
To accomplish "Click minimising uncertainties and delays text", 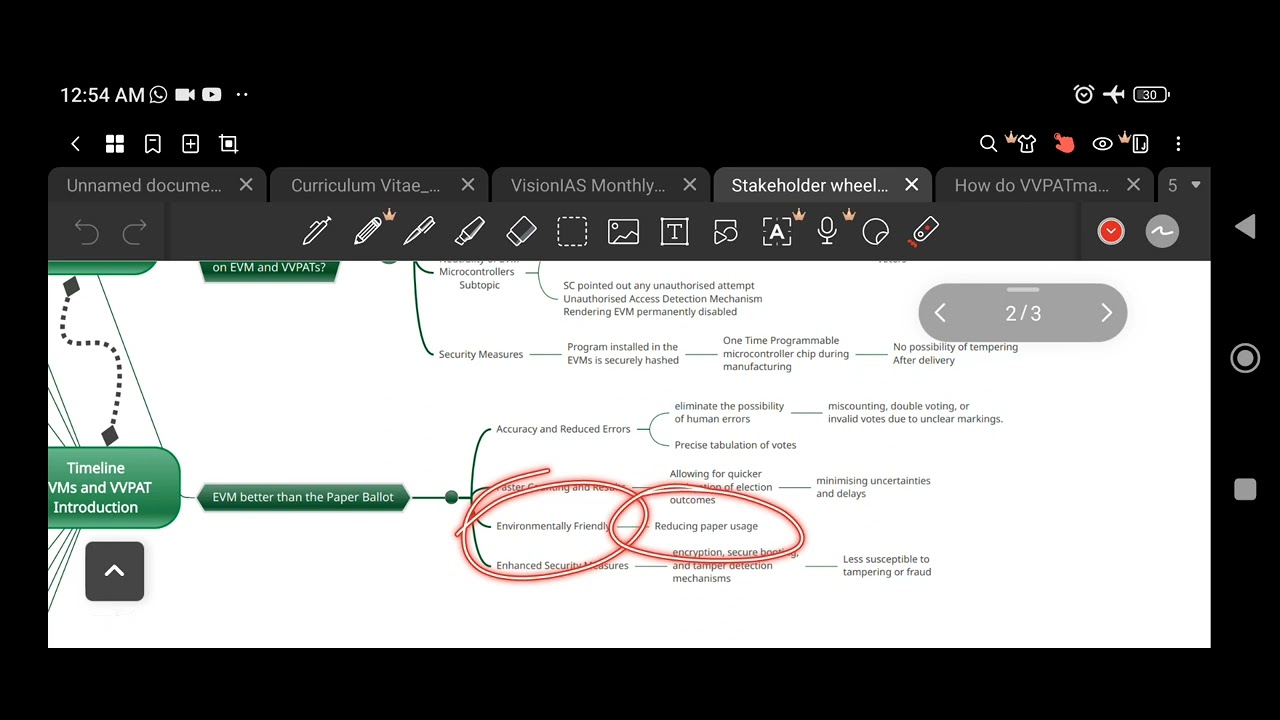I will coord(873,487).
